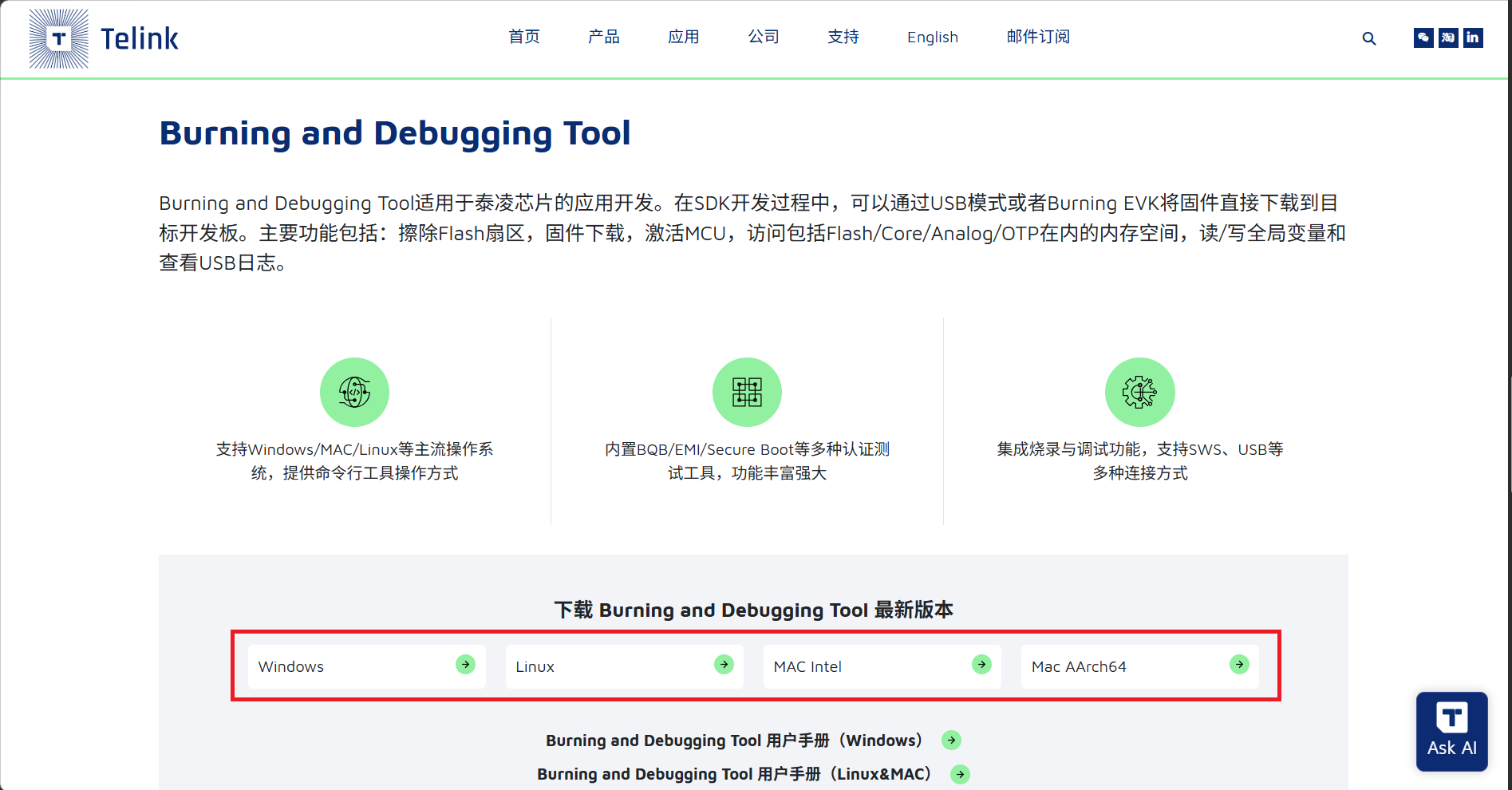The height and width of the screenshot is (790, 1512).
Task: Download the MAC Intel version
Action: tap(882, 666)
